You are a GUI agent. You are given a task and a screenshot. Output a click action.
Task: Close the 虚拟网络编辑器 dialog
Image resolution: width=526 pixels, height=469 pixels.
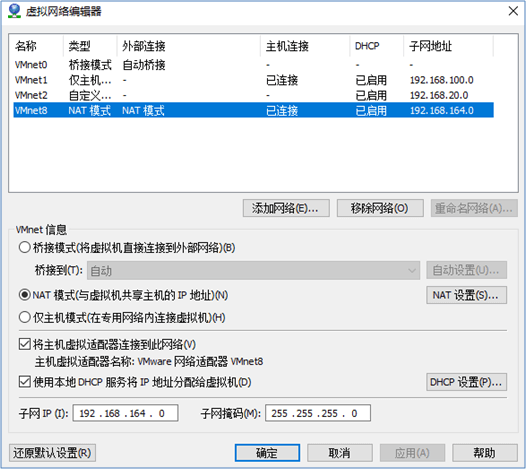tap(513, 11)
